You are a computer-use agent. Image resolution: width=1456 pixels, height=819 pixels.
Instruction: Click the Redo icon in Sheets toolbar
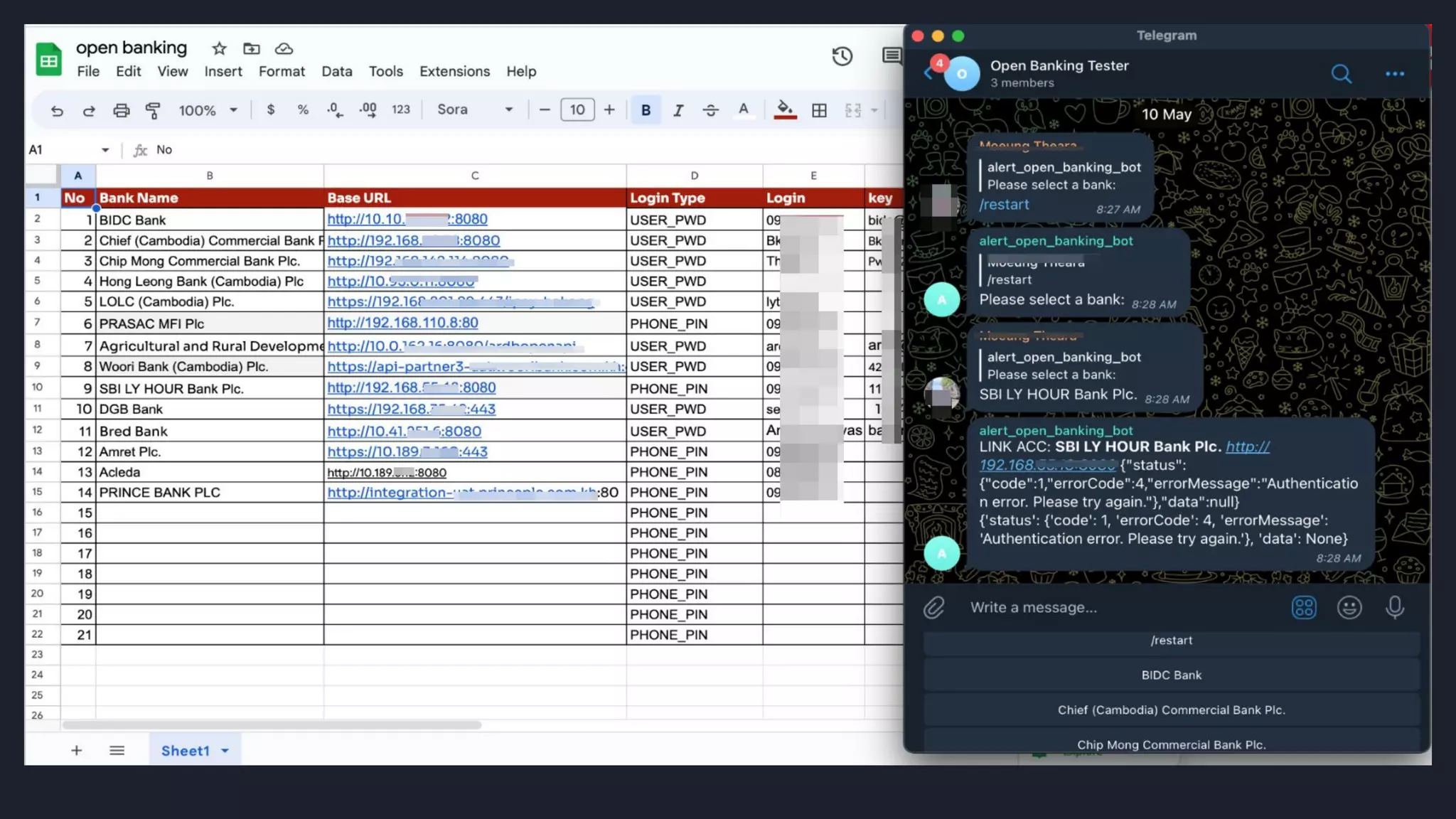[x=89, y=110]
